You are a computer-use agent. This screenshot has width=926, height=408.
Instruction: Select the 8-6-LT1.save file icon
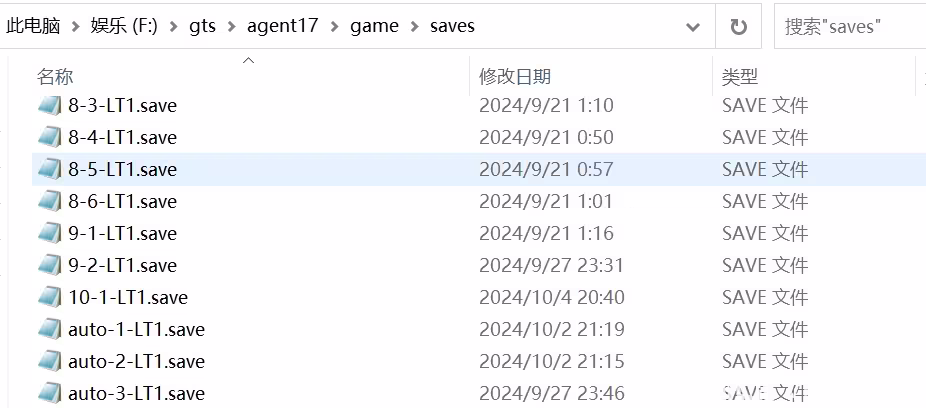(x=50, y=201)
